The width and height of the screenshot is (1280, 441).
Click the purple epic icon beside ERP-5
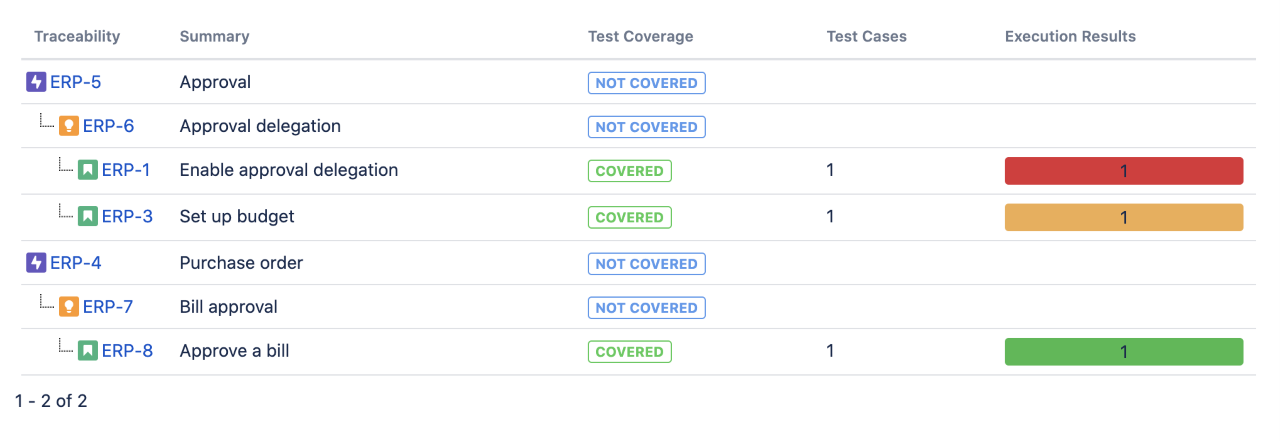(36, 82)
